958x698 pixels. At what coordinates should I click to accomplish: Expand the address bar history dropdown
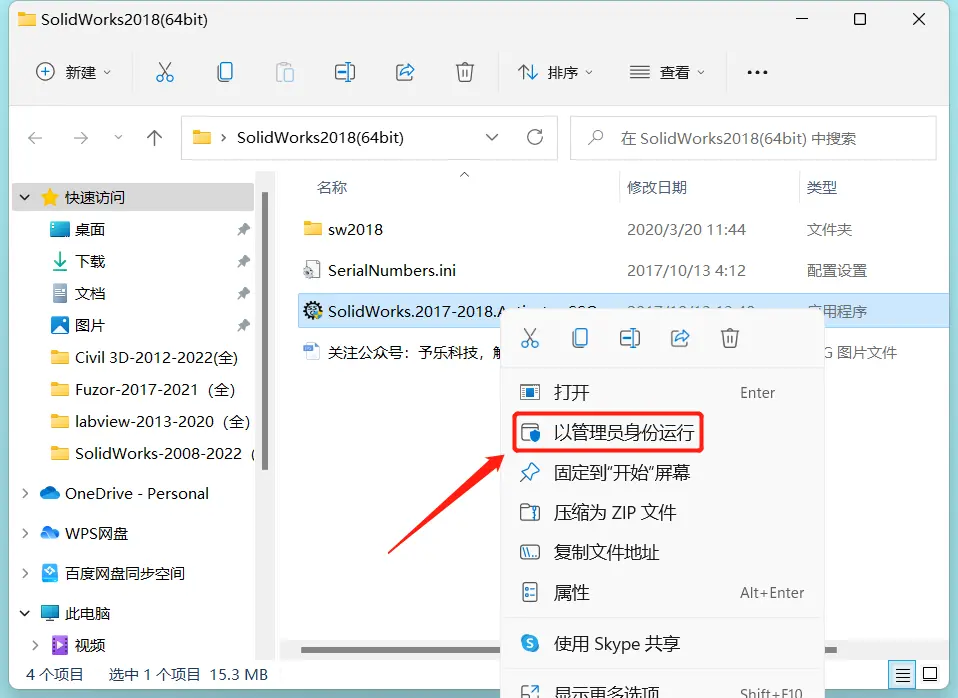(492, 138)
